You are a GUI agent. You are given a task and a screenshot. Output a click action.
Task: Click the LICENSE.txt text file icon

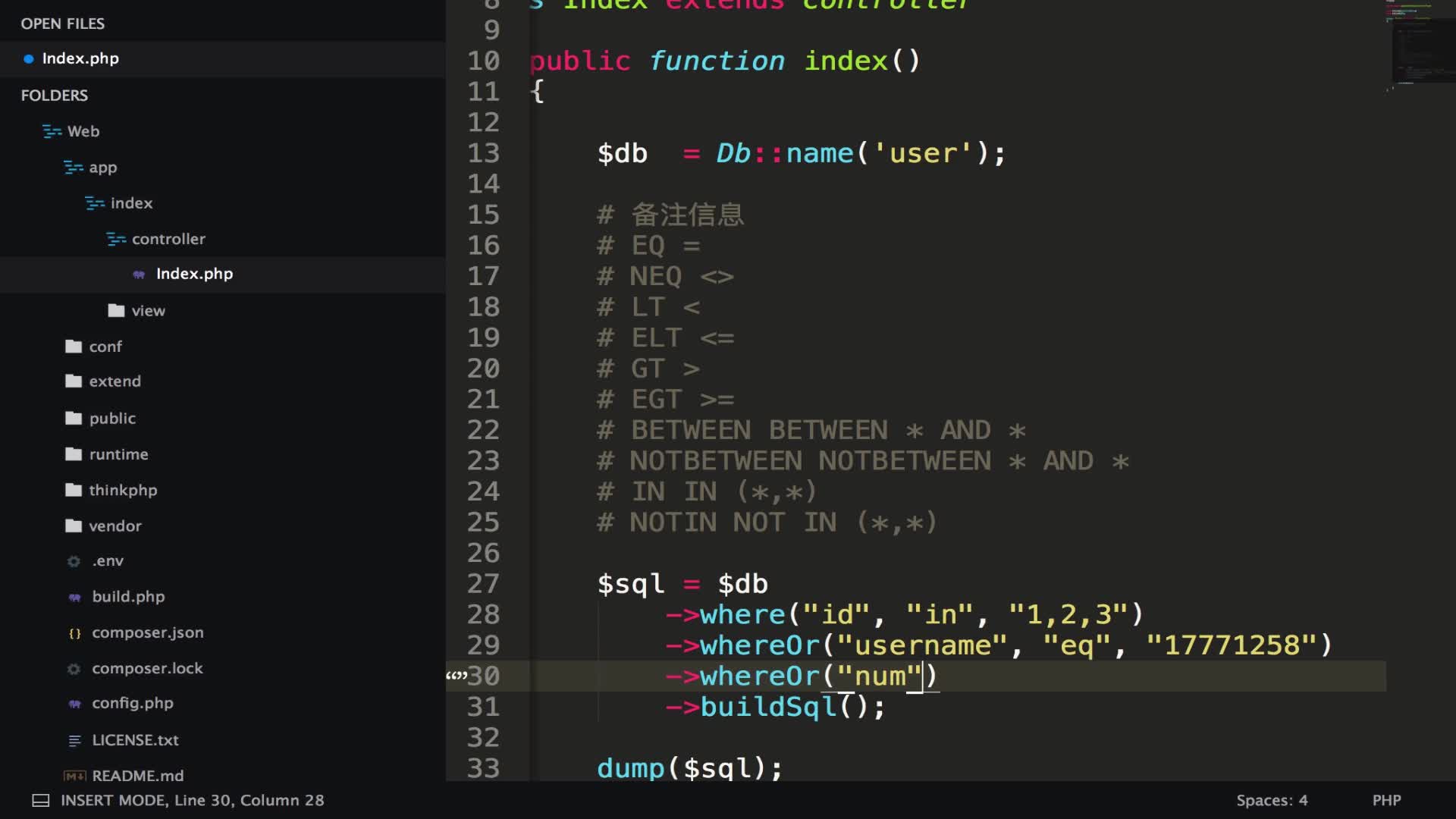pyautogui.click(x=74, y=741)
